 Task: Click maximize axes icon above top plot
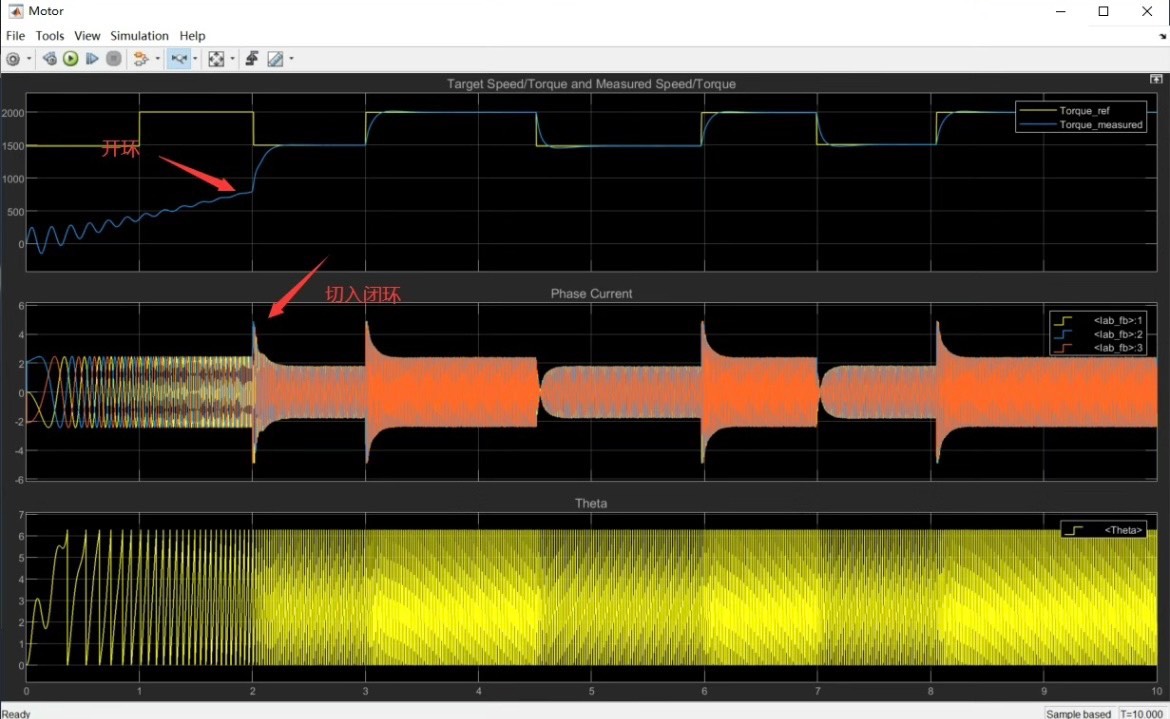[x=1156, y=78]
